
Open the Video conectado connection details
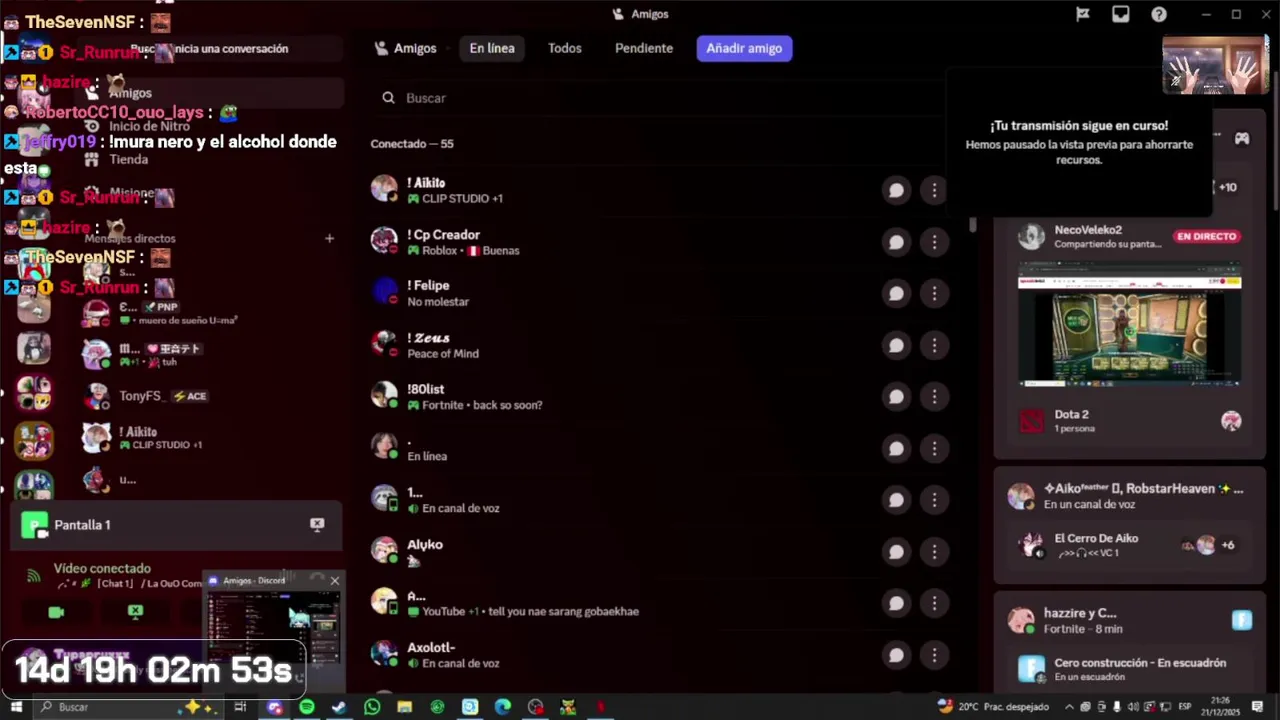(x=102, y=568)
